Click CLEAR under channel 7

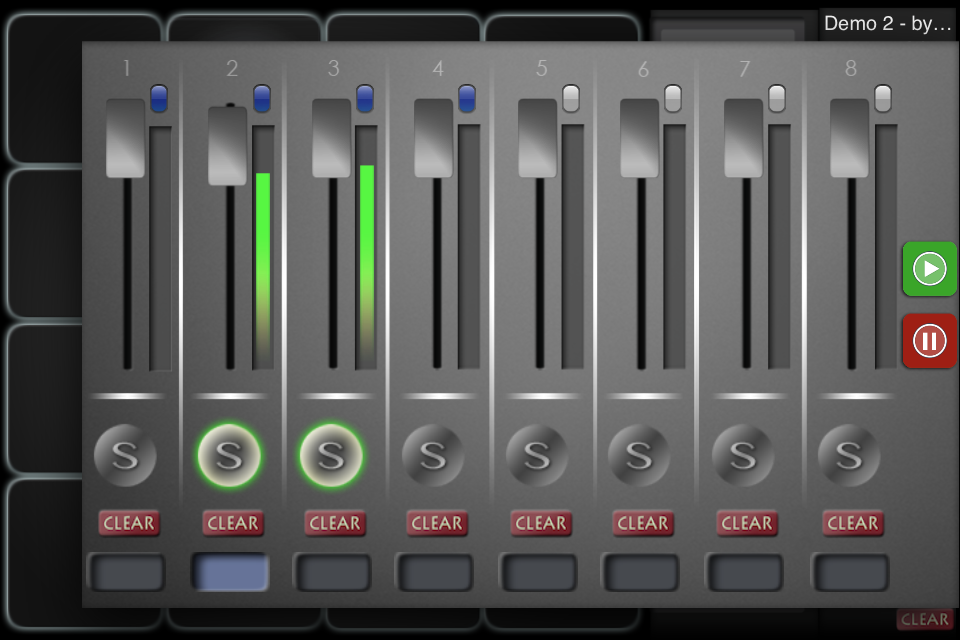747,522
